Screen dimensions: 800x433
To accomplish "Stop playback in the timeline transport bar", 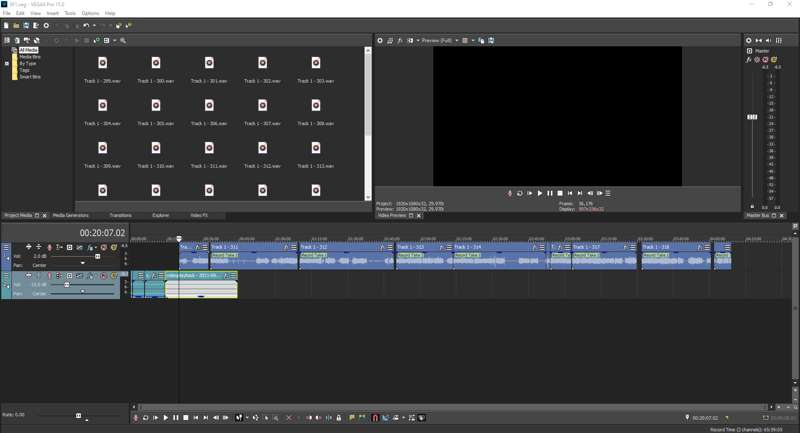I will (186, 418).
